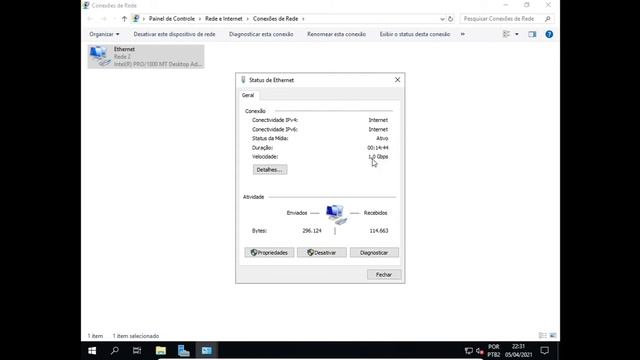Switch to details view icon in status bar
This screenshot has height=360, width=640.
click(x=542, y=336)
